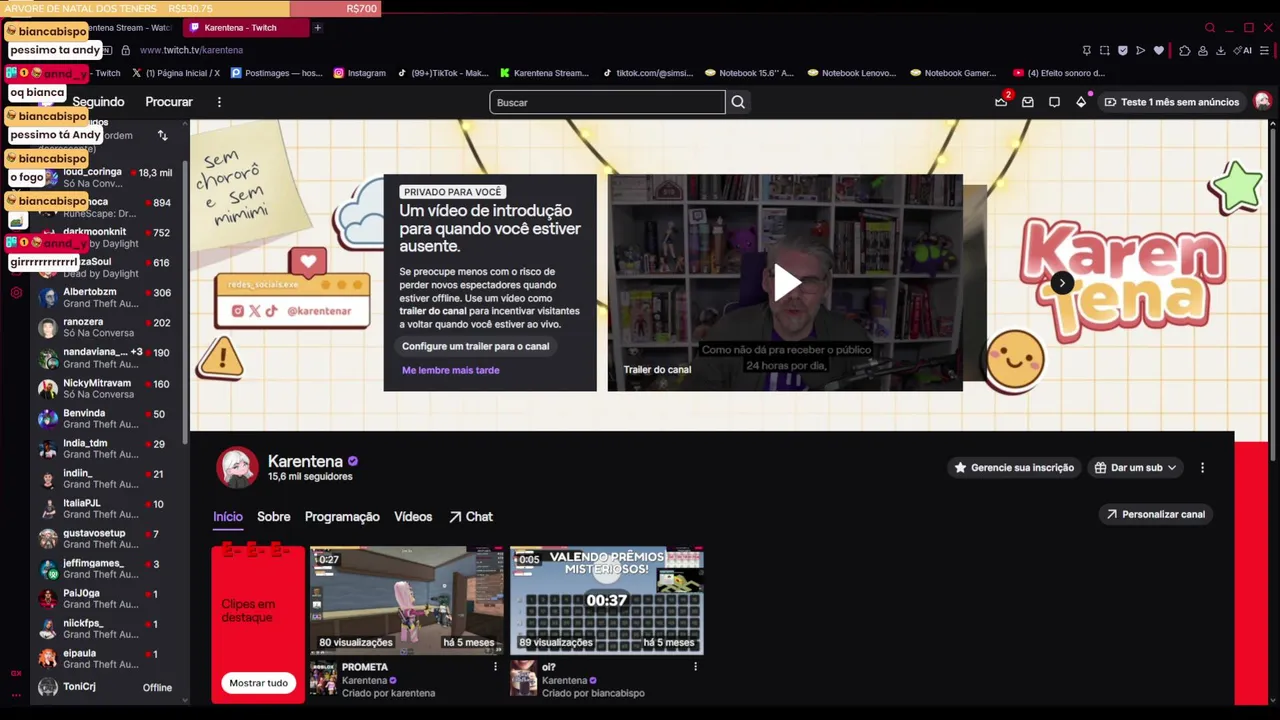Click Teste 1 mês sem anúncios button
1280x720 pixels.
point(1170,102)
